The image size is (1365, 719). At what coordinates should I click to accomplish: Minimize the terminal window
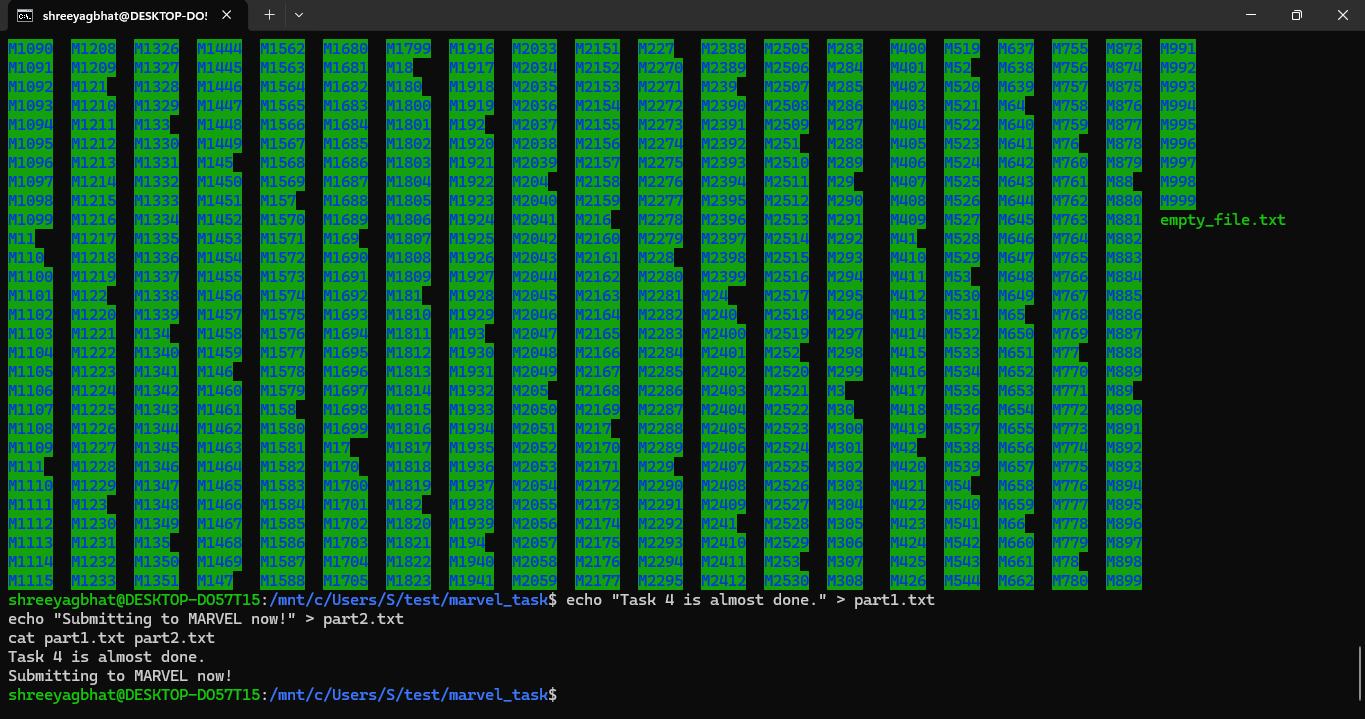coord(1251,15)
